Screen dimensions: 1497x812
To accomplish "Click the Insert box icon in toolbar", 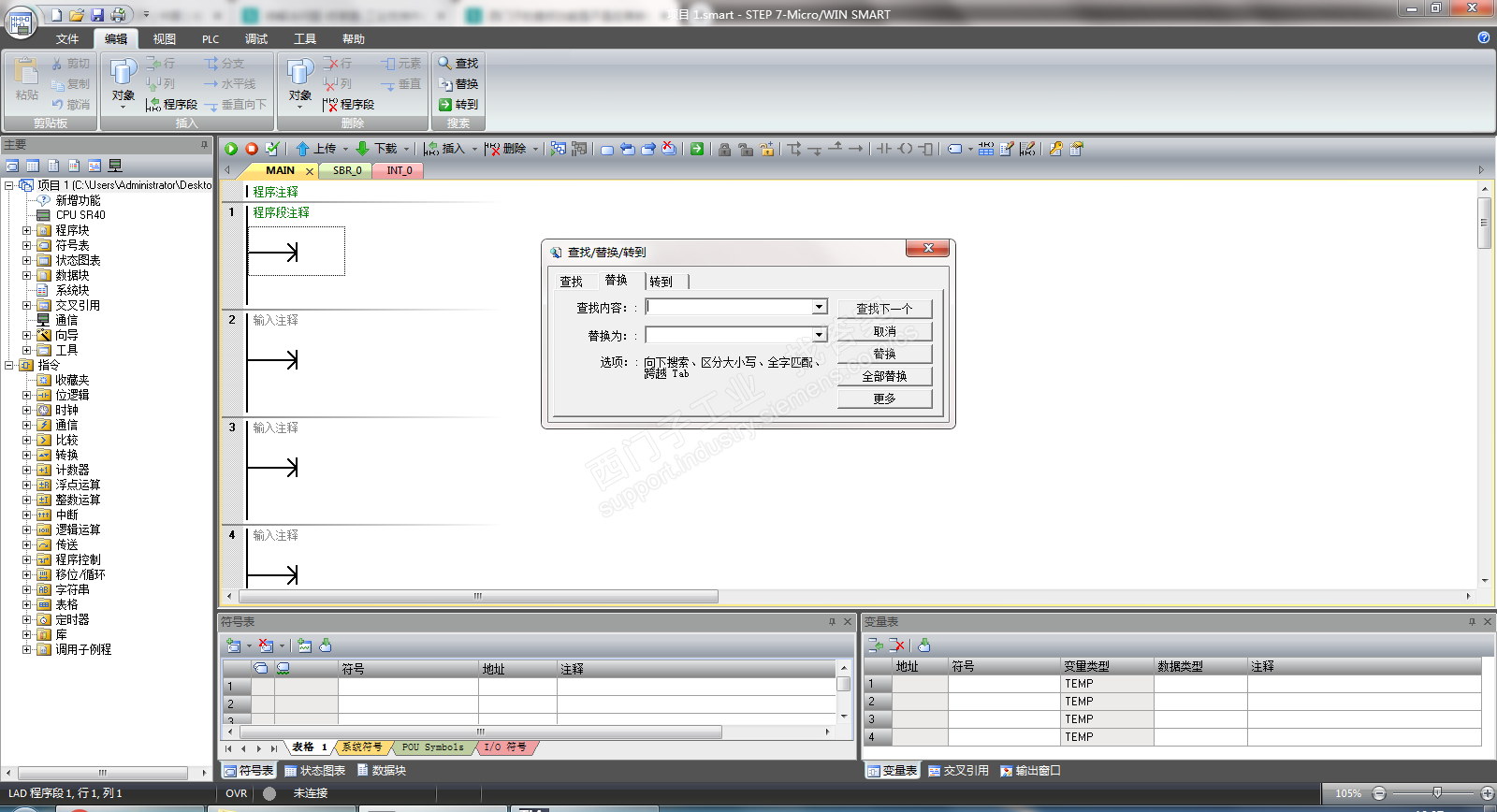I will click(x=925, y=149).
